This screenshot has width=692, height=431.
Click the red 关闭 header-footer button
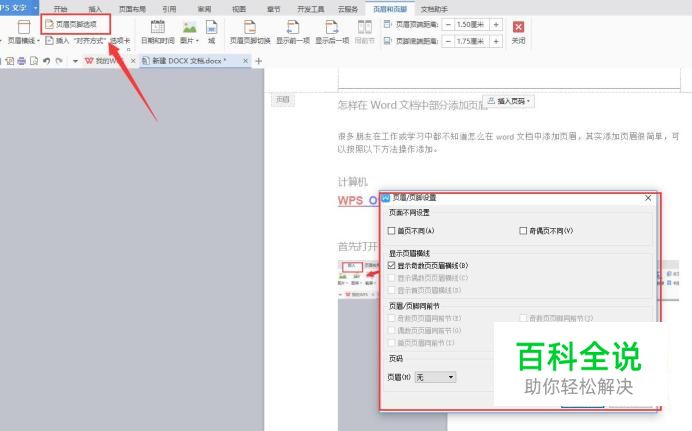pos(518,27)
